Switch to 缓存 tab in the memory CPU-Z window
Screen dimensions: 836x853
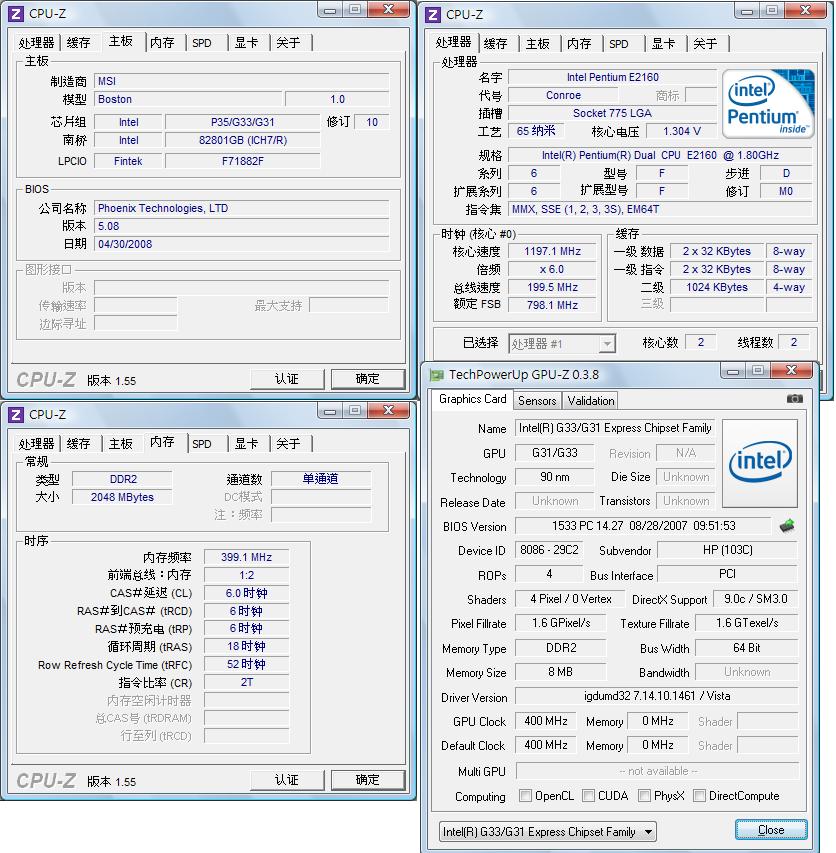pos(78,444)
